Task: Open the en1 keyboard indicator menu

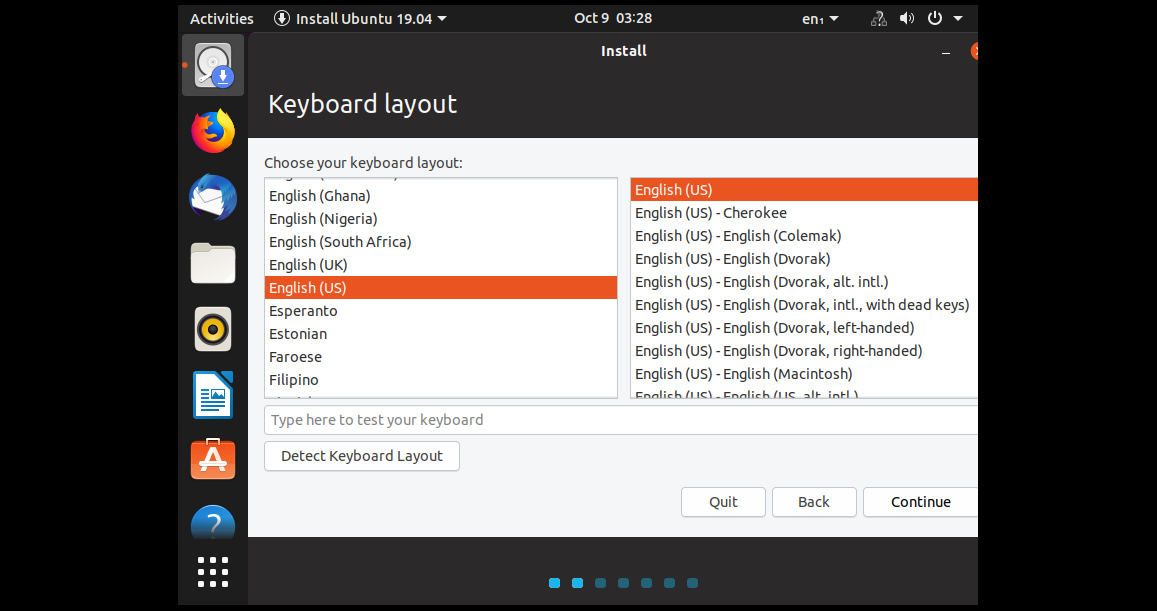Action: pyautogui.click(x=820, y=17)
